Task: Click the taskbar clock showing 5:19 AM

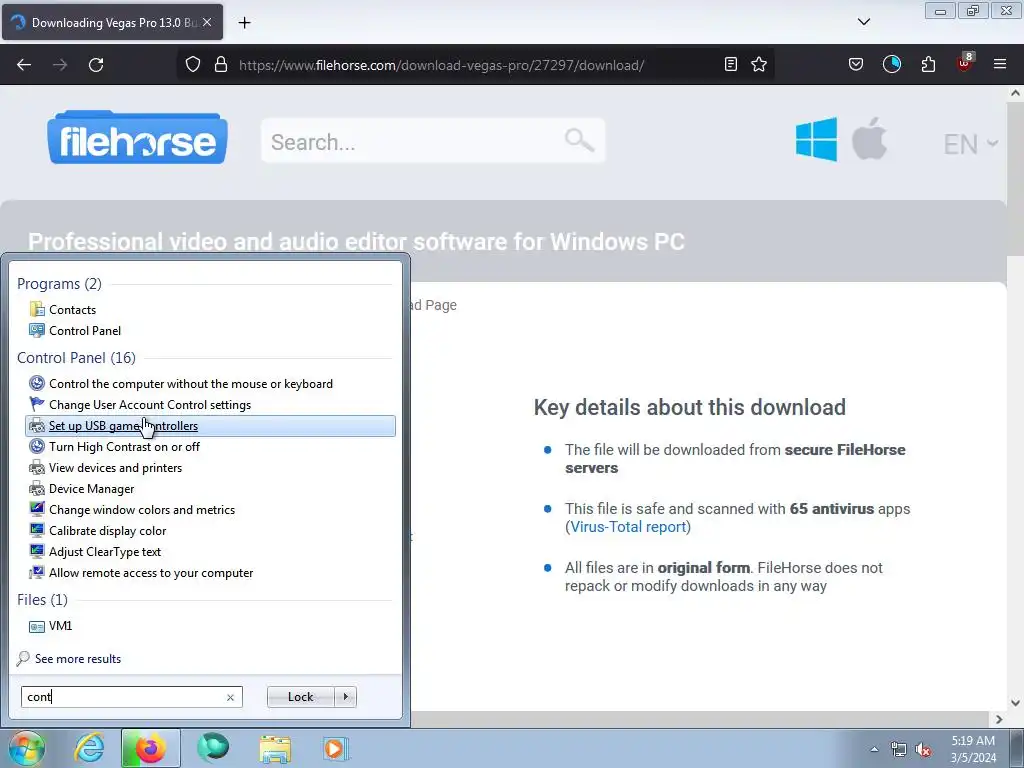Action: click(x=973, y=749)
